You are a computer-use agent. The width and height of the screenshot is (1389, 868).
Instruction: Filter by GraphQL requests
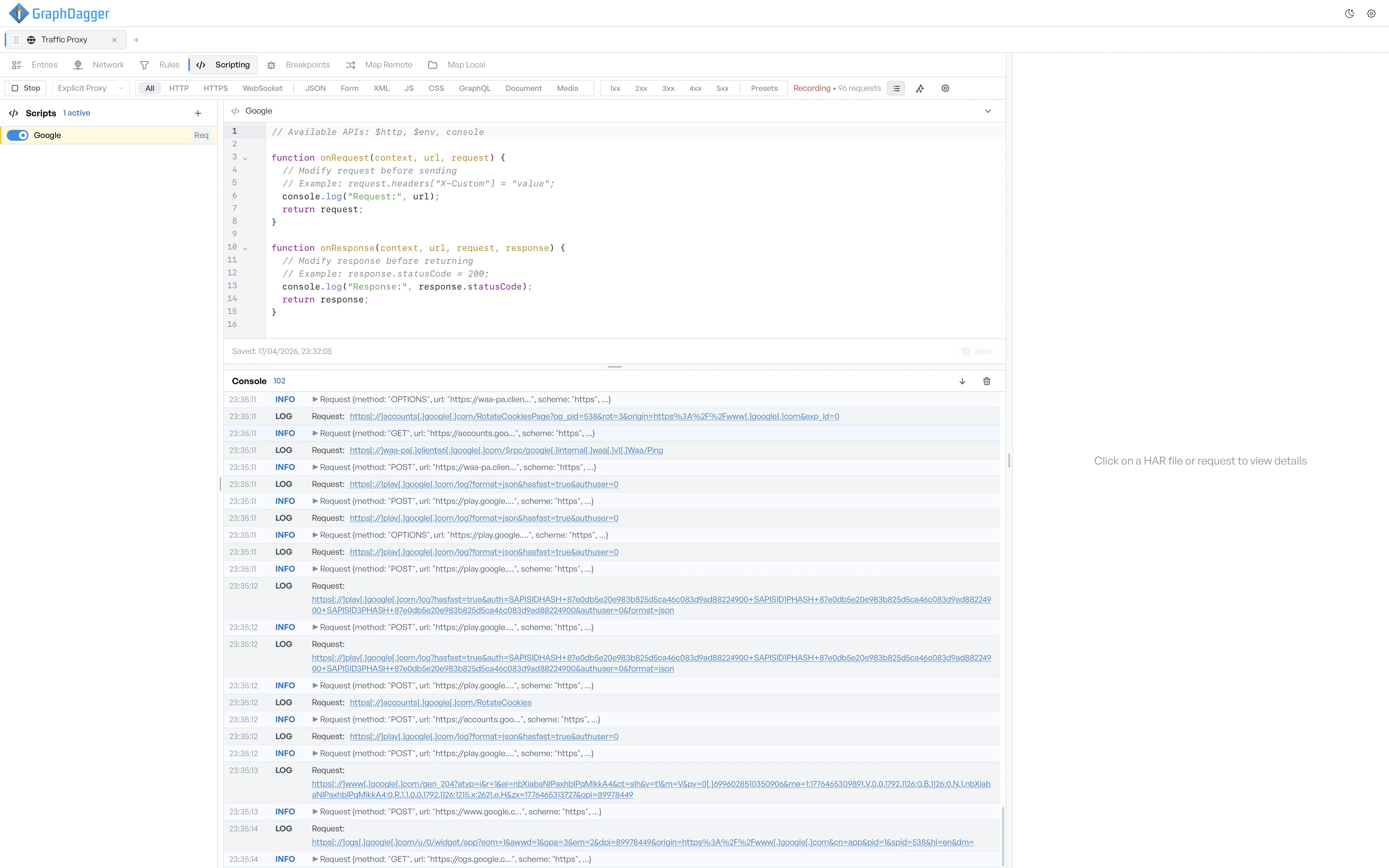click(475, 88)
